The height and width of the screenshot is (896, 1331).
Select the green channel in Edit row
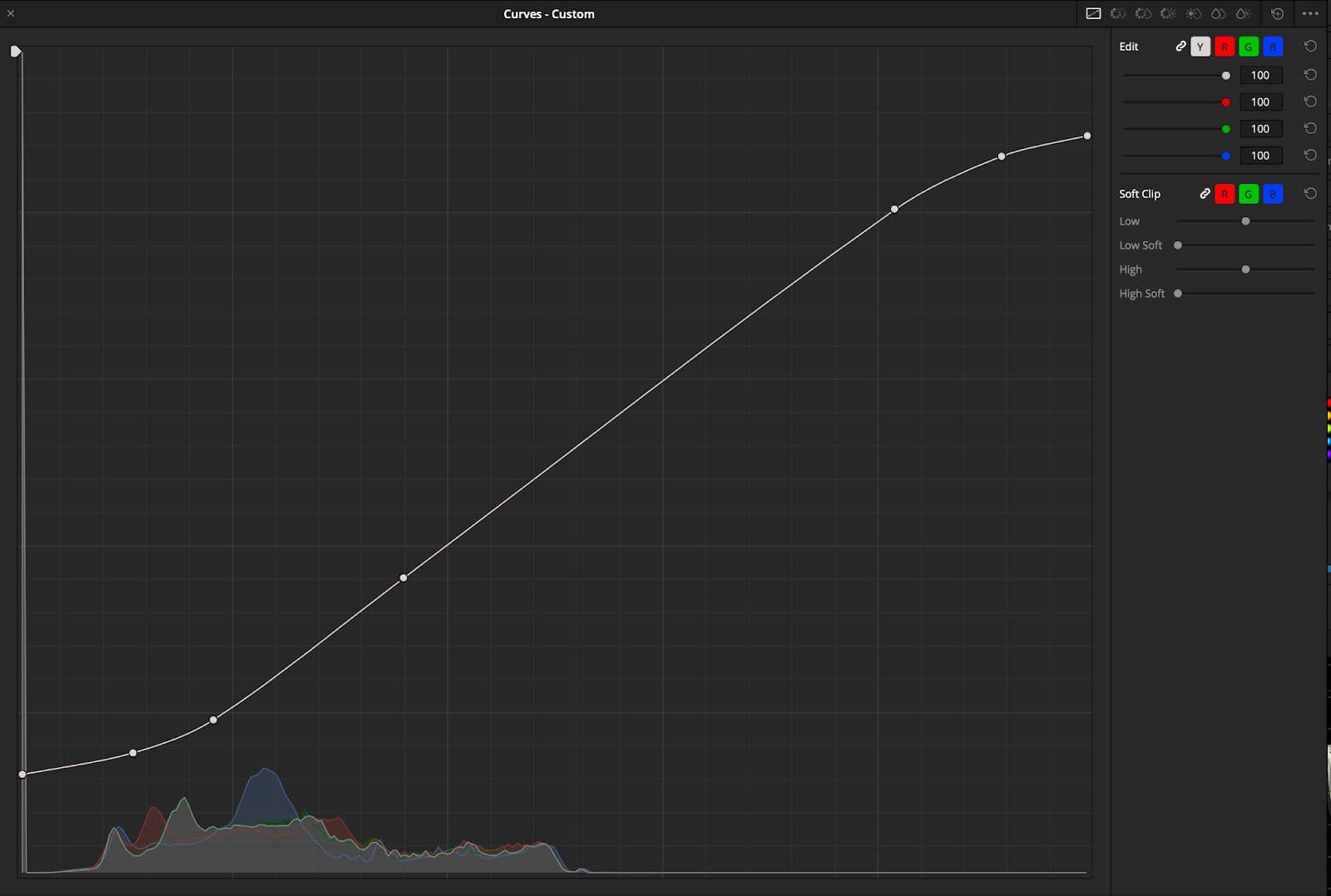pos(1249,47)
